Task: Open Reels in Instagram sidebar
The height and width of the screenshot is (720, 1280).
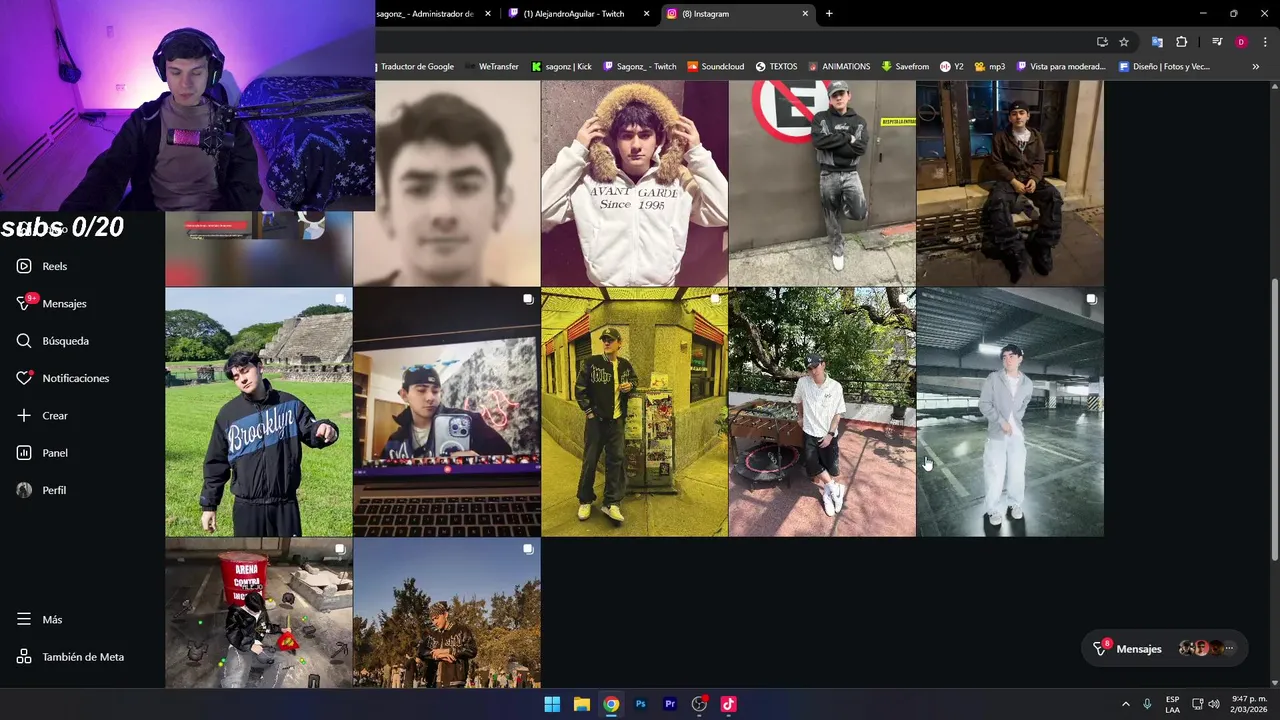Action: [x=42, y=266]
